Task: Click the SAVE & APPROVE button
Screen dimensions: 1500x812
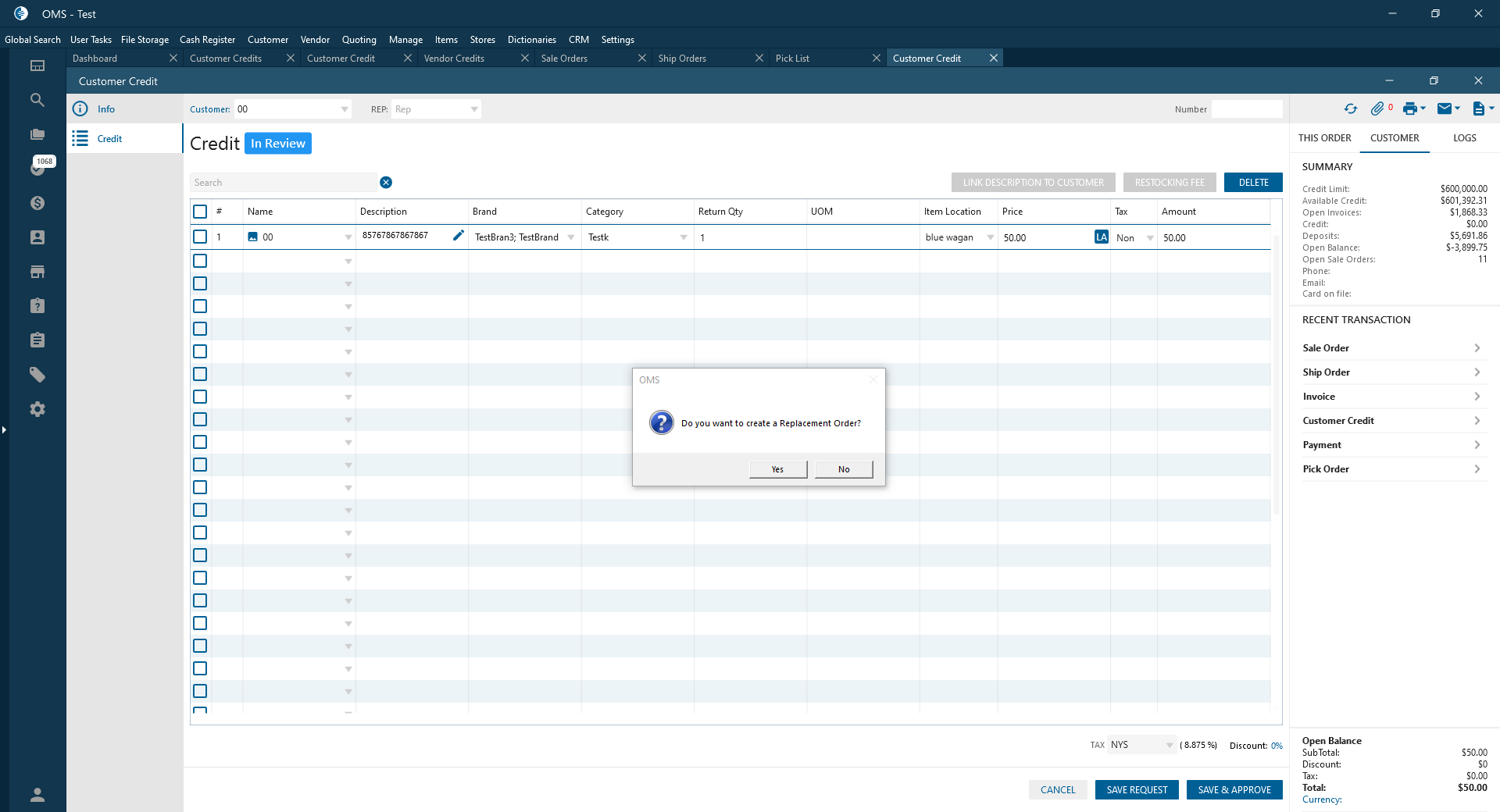Action: click(1234, 790)
